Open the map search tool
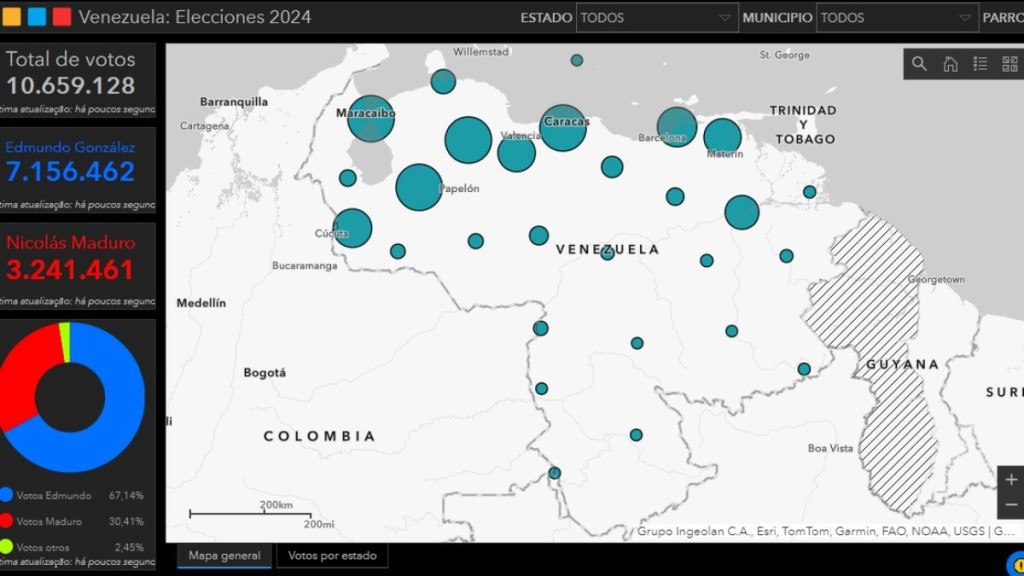Screen dimensions: 1024x576 919,64
